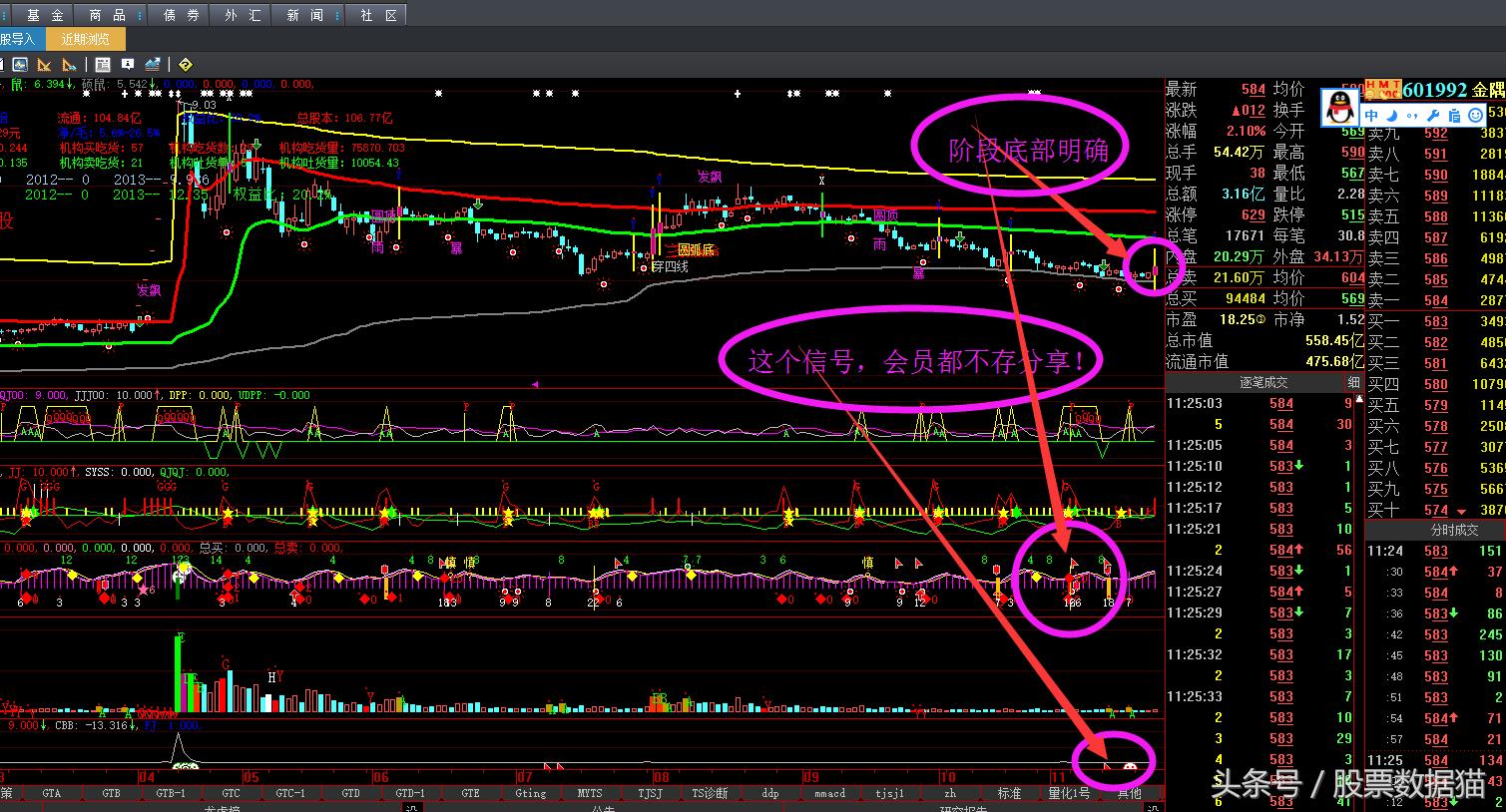The width and height of the screenshot is (1506, 812).
Task: Toggle the moon half-width icon in IME bar
Action: [x=1391, y=116]
